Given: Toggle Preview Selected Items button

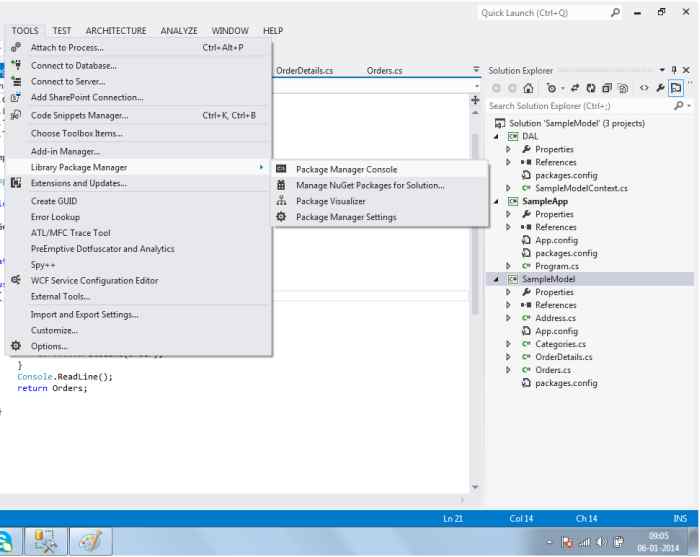Looking at the screenshot, I should (x=676, y=88).
